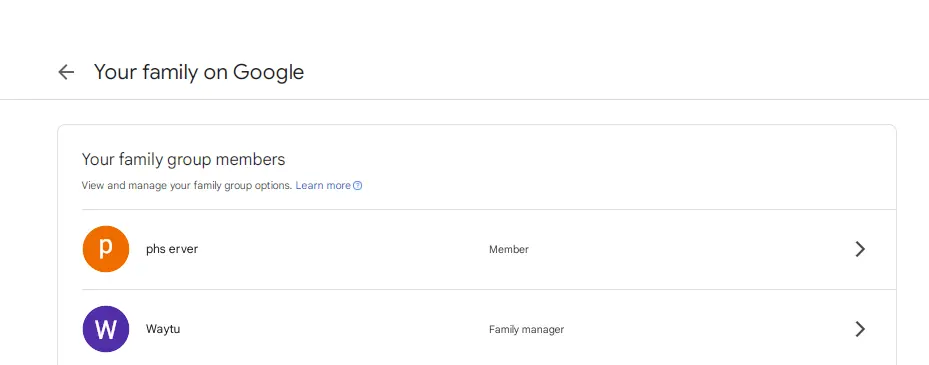Expand phs erver details via right chevron
The width and height of the screenshot is (929, 365).
click(860, 249)
